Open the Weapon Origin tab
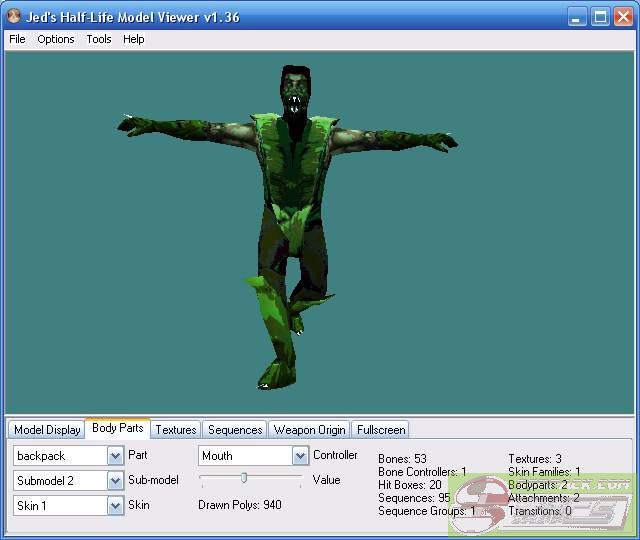Screen dimensions: 640x540 click(x=309, y=430)
